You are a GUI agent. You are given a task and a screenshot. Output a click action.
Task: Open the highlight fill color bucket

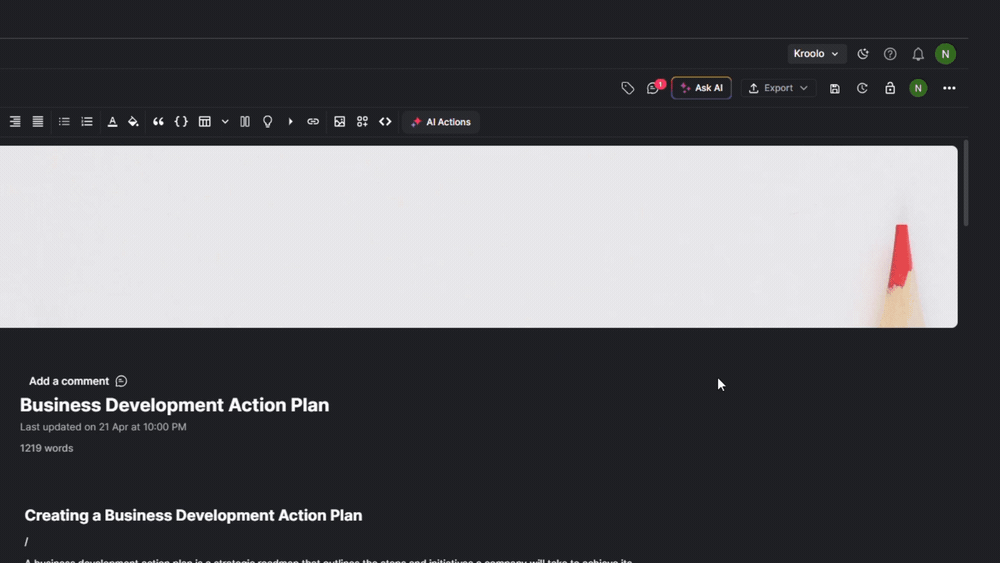pos(133,122)
